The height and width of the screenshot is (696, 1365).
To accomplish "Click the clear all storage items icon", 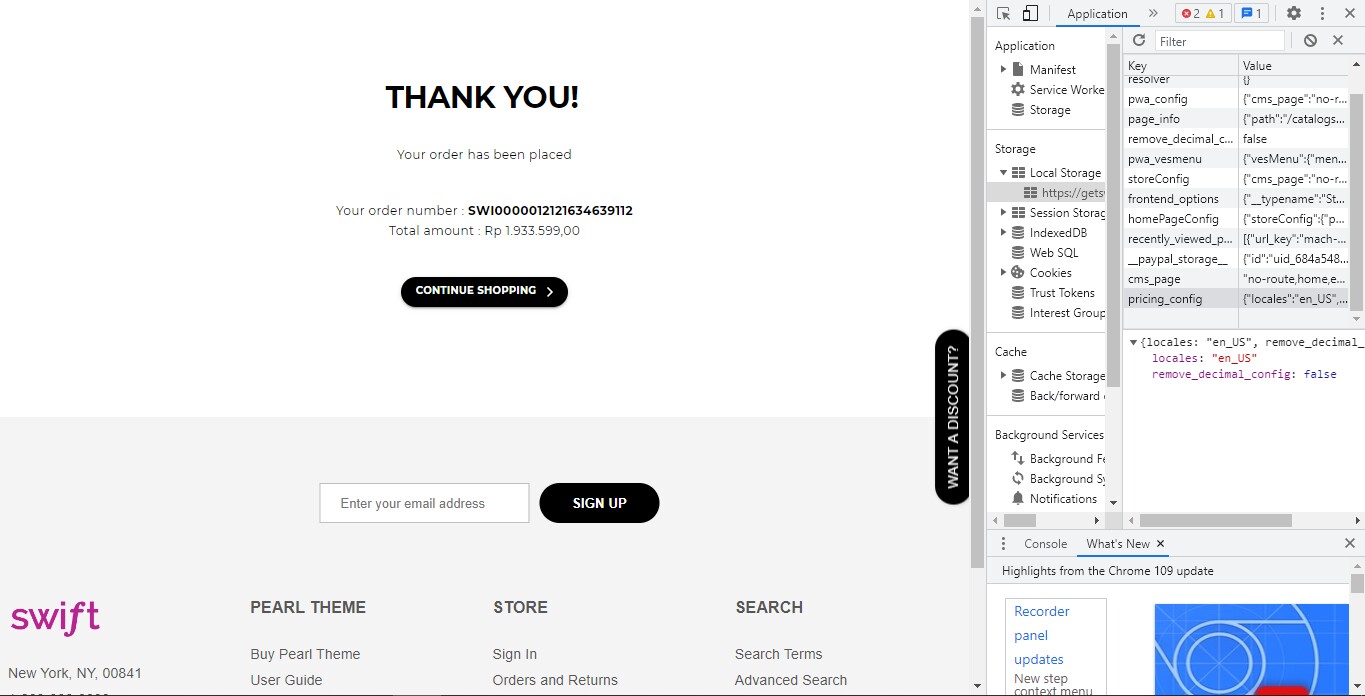I will tap(1310, 40).
